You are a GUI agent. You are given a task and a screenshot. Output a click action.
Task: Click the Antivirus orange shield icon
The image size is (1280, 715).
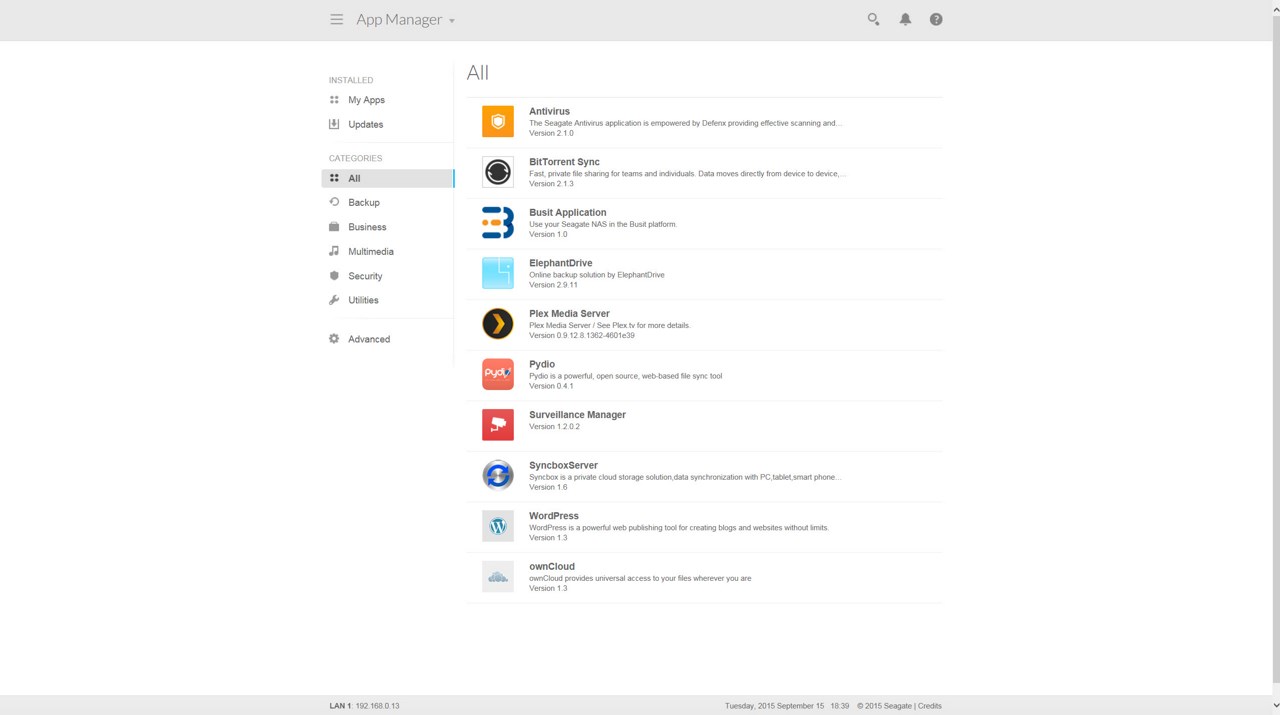point(498,121)
